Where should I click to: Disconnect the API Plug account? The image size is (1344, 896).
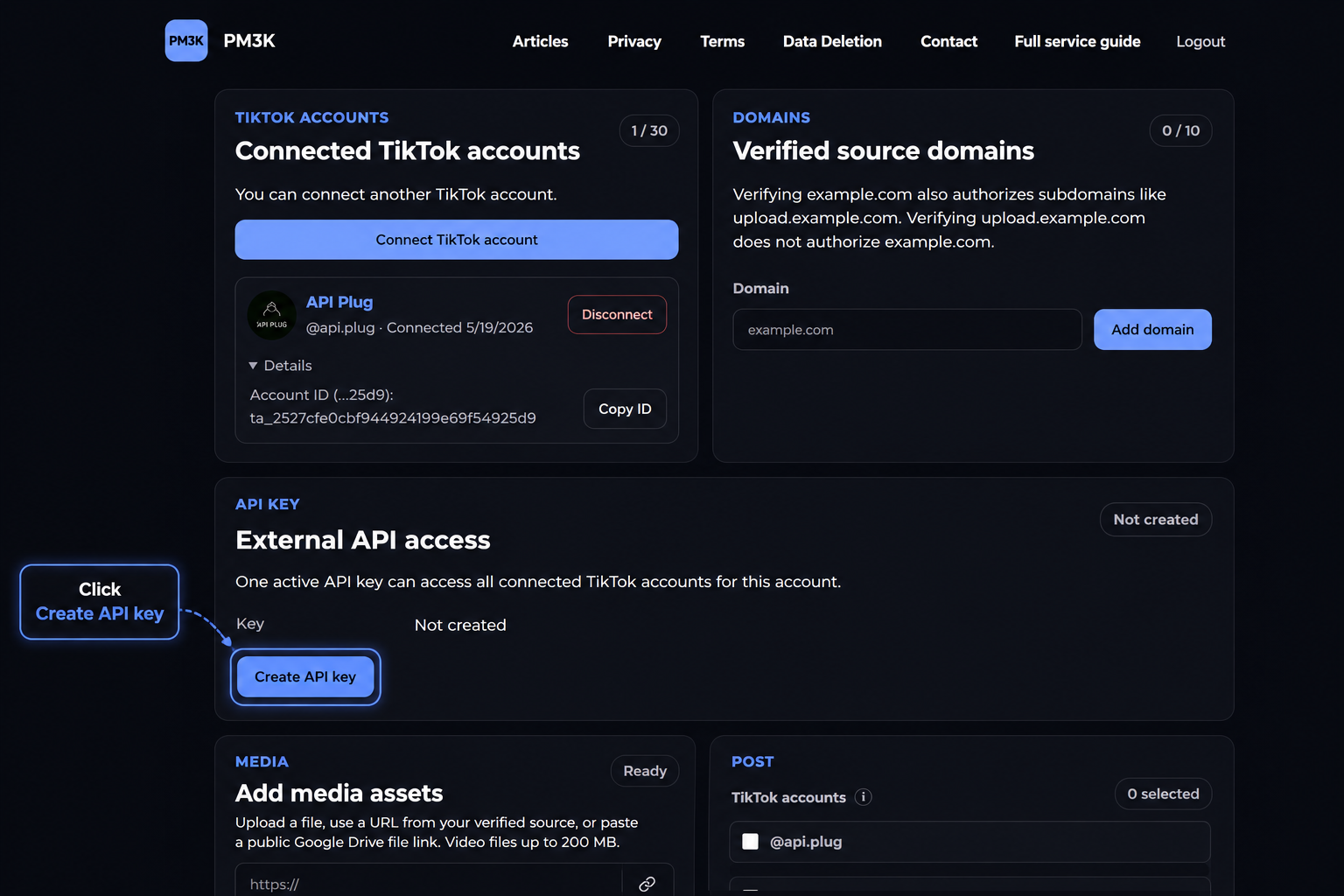pyautogui.click(x=617, y=315)
